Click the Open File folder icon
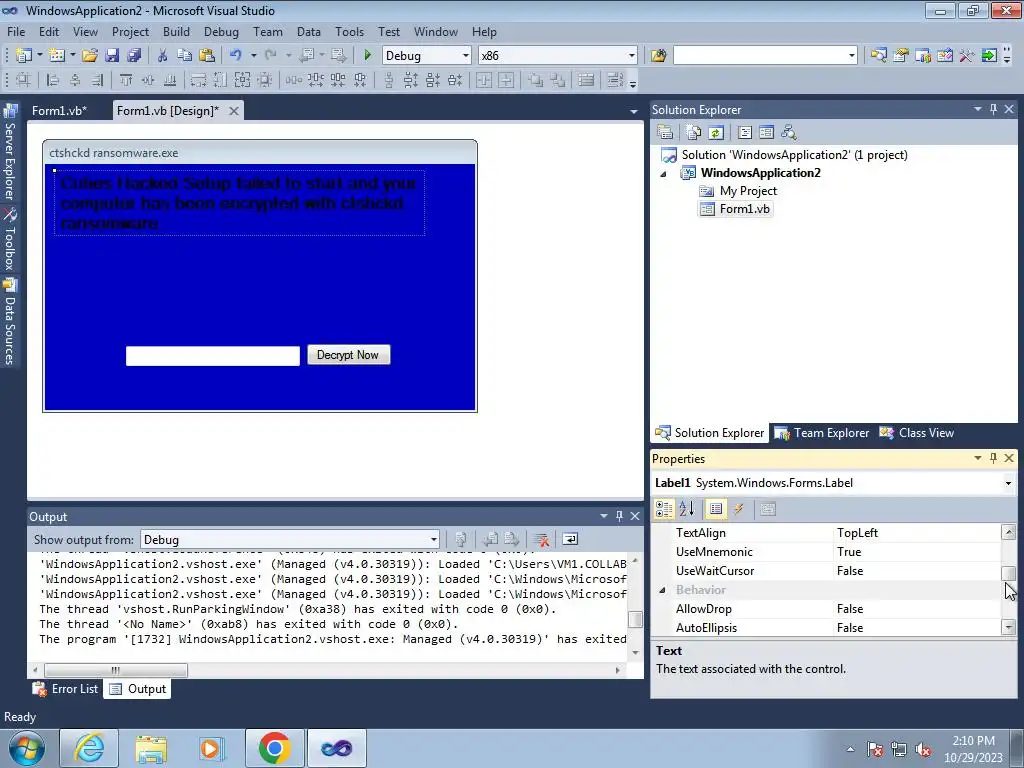Image resolution: width=1024 pixels, height=768 pixels. (x=89, y=56)
